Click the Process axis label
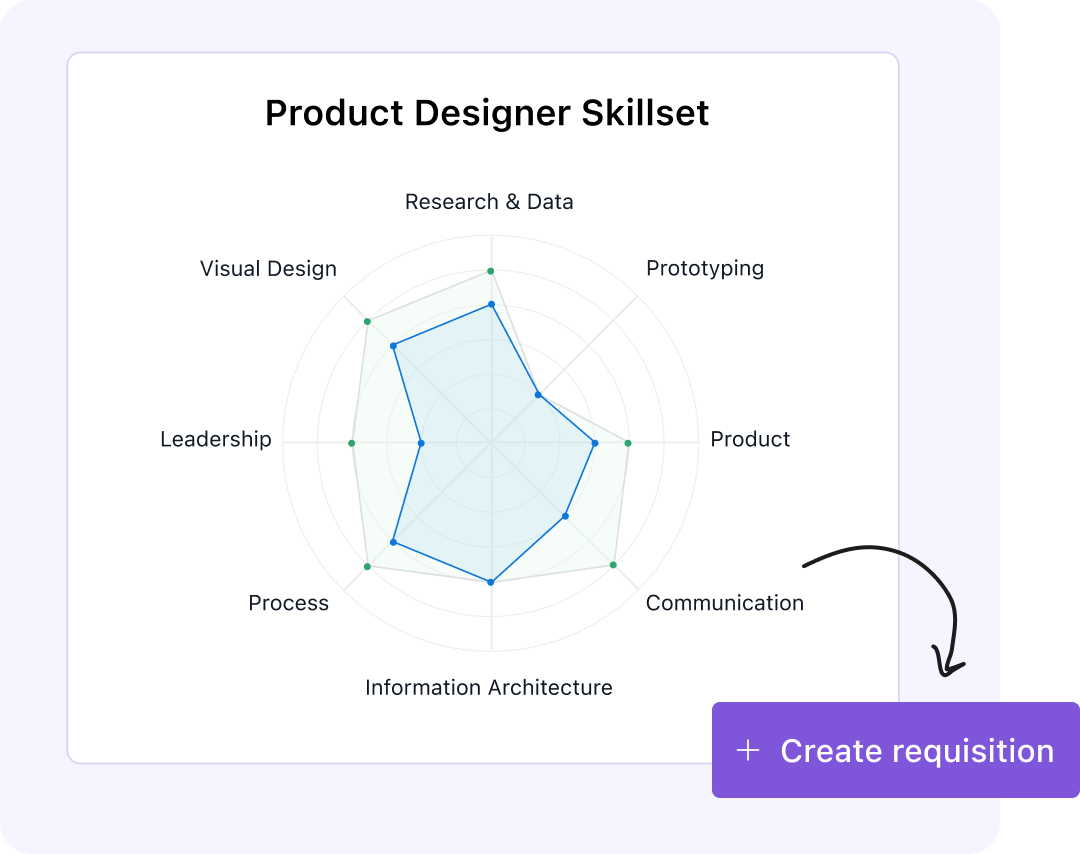Viewport: 1080px width, 854px height. (288, 603)
